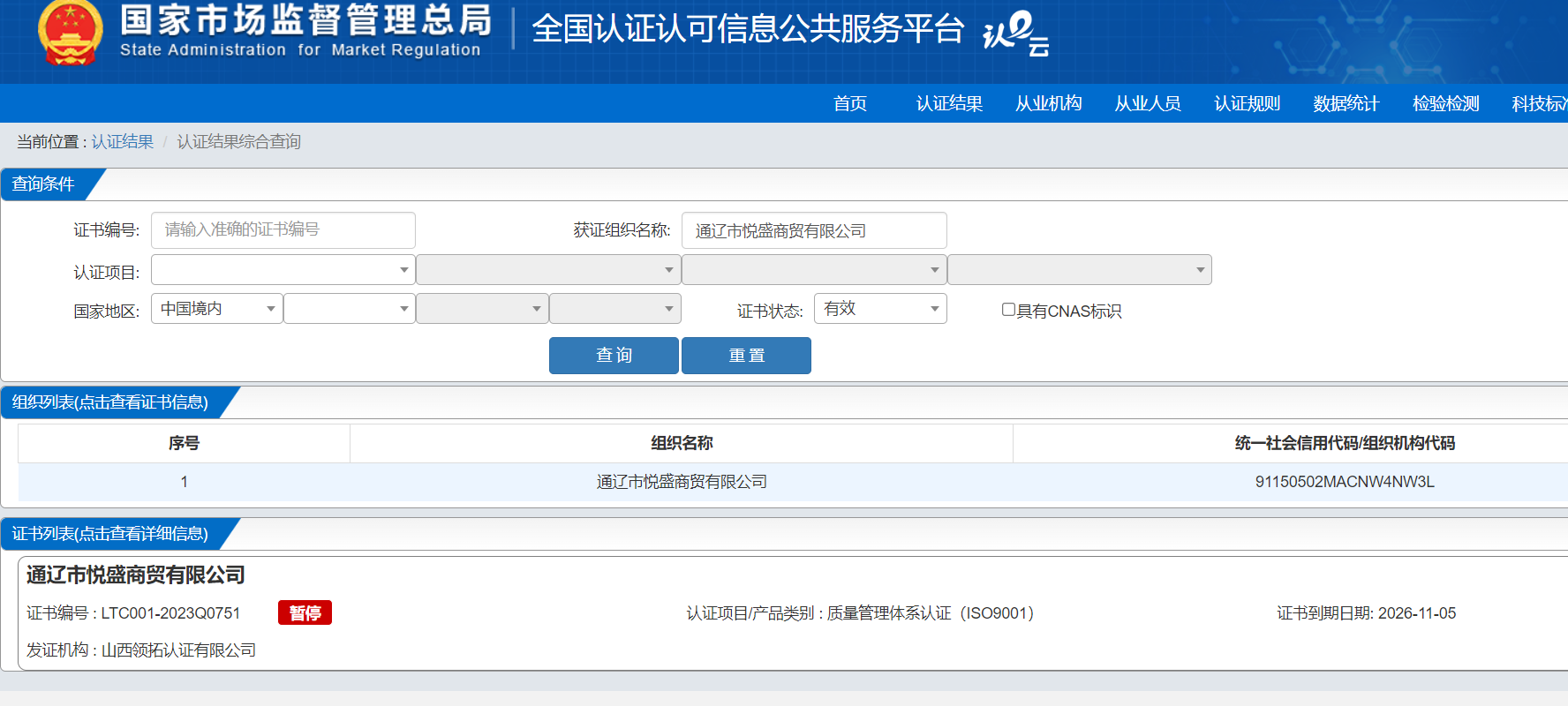Select the 证书列表 section tab
This screenshot has height=706, width=1568.
(x=110, y=534)
